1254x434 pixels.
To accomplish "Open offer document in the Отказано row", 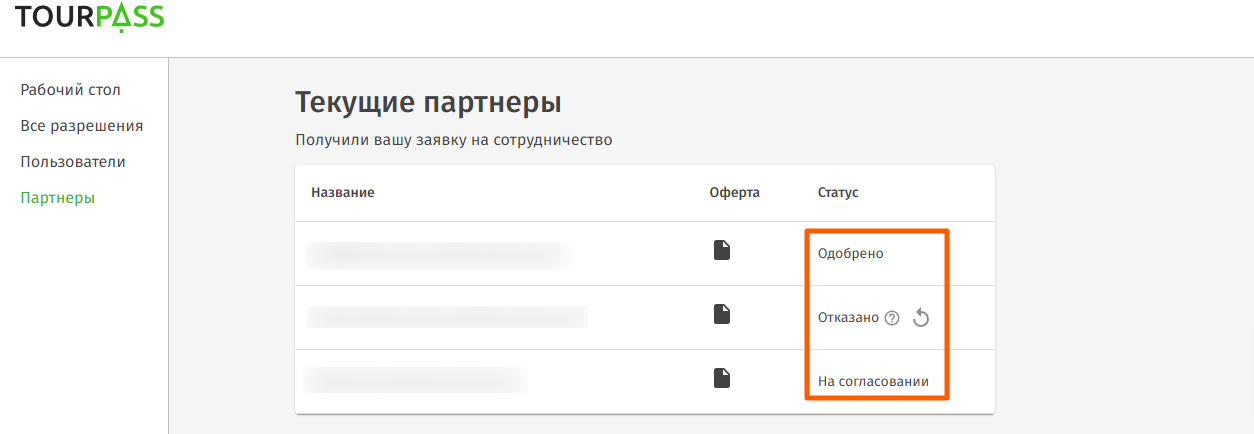I will pyautogui.click(x=721, y=315).
